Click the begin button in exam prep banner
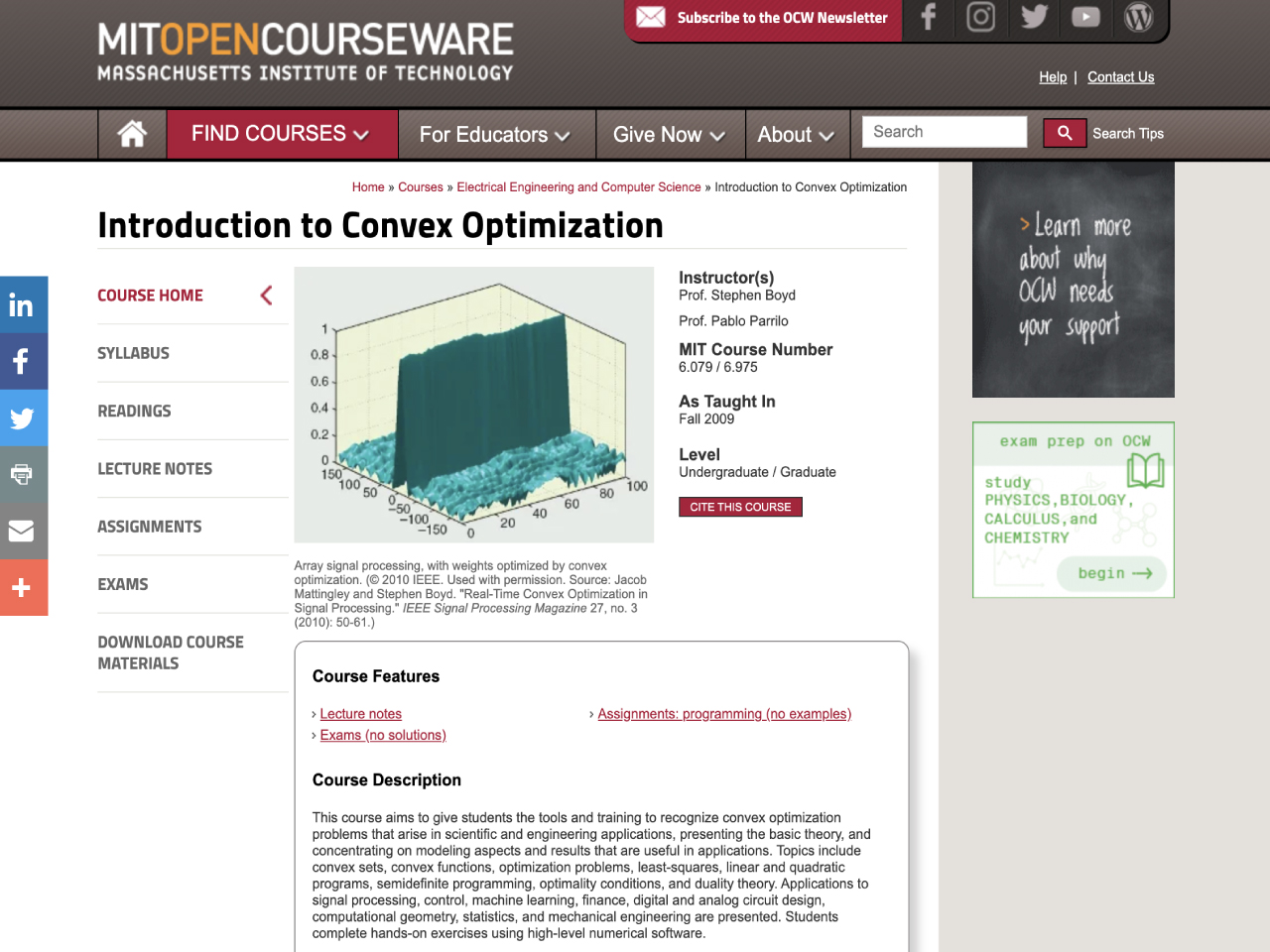Screen dimensions: 1270x952 tap(1111, 573)
